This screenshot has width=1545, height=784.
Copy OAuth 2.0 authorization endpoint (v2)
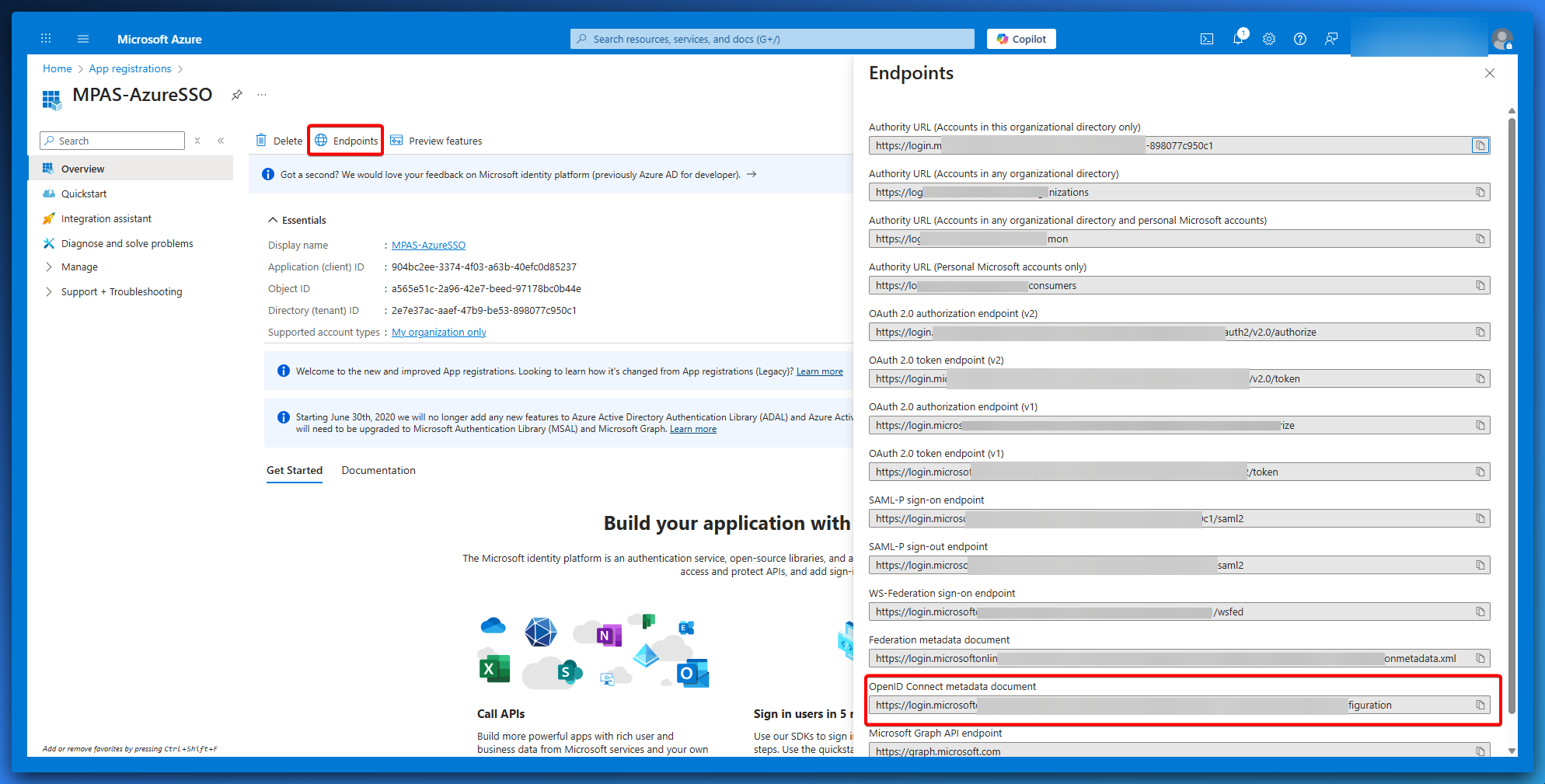[x=1480, y=332]
